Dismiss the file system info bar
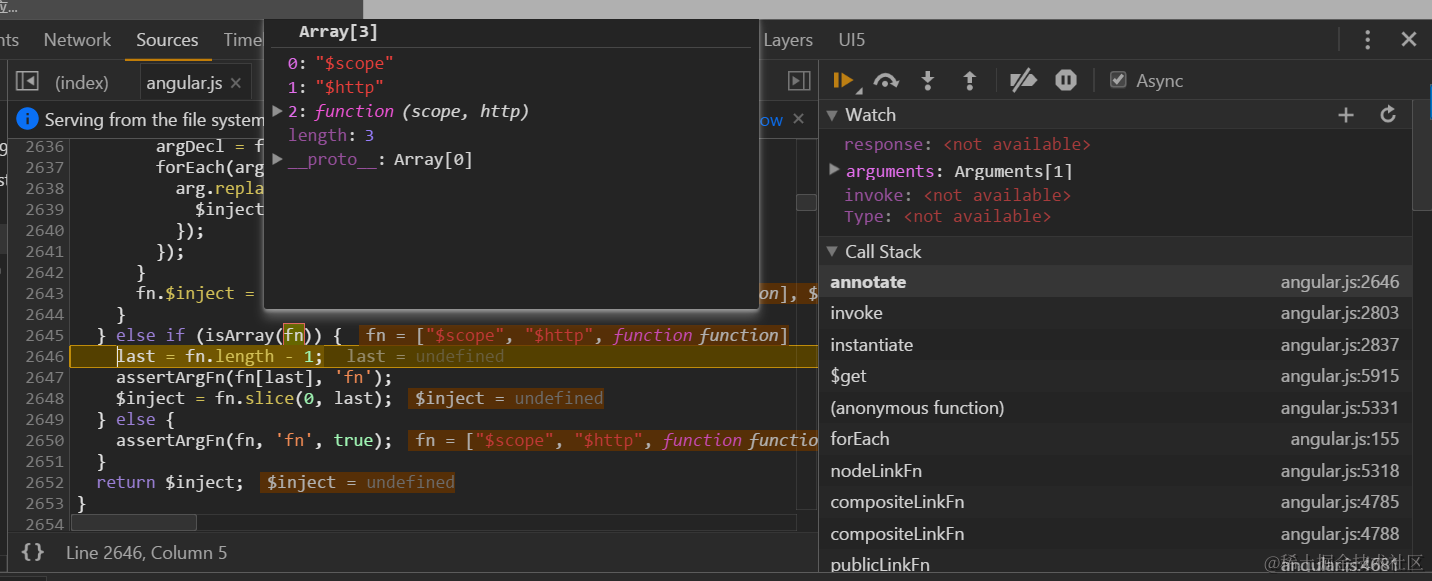 click(x=798, y=119)
